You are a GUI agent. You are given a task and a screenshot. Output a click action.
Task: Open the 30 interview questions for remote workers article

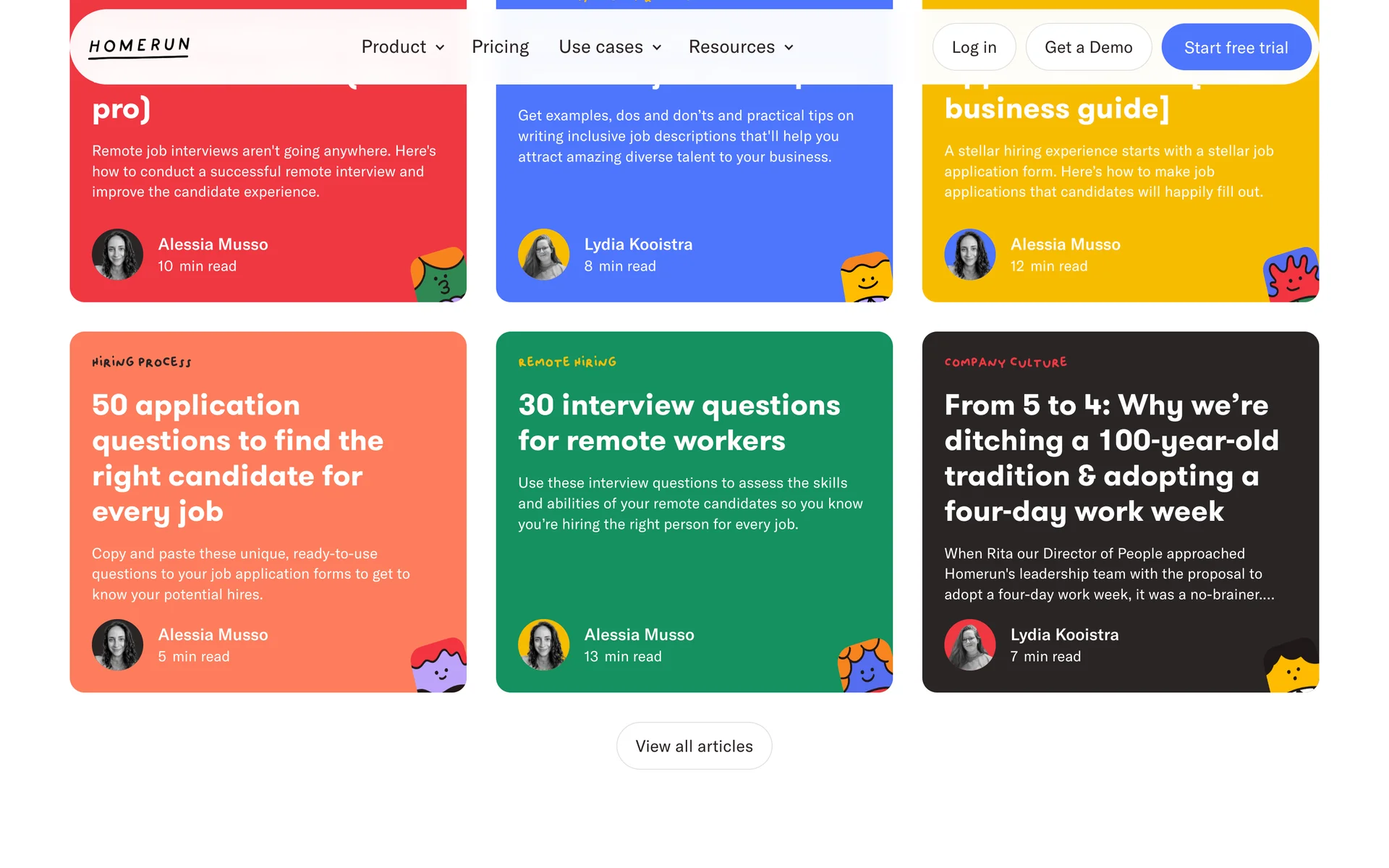click(679, 423)
